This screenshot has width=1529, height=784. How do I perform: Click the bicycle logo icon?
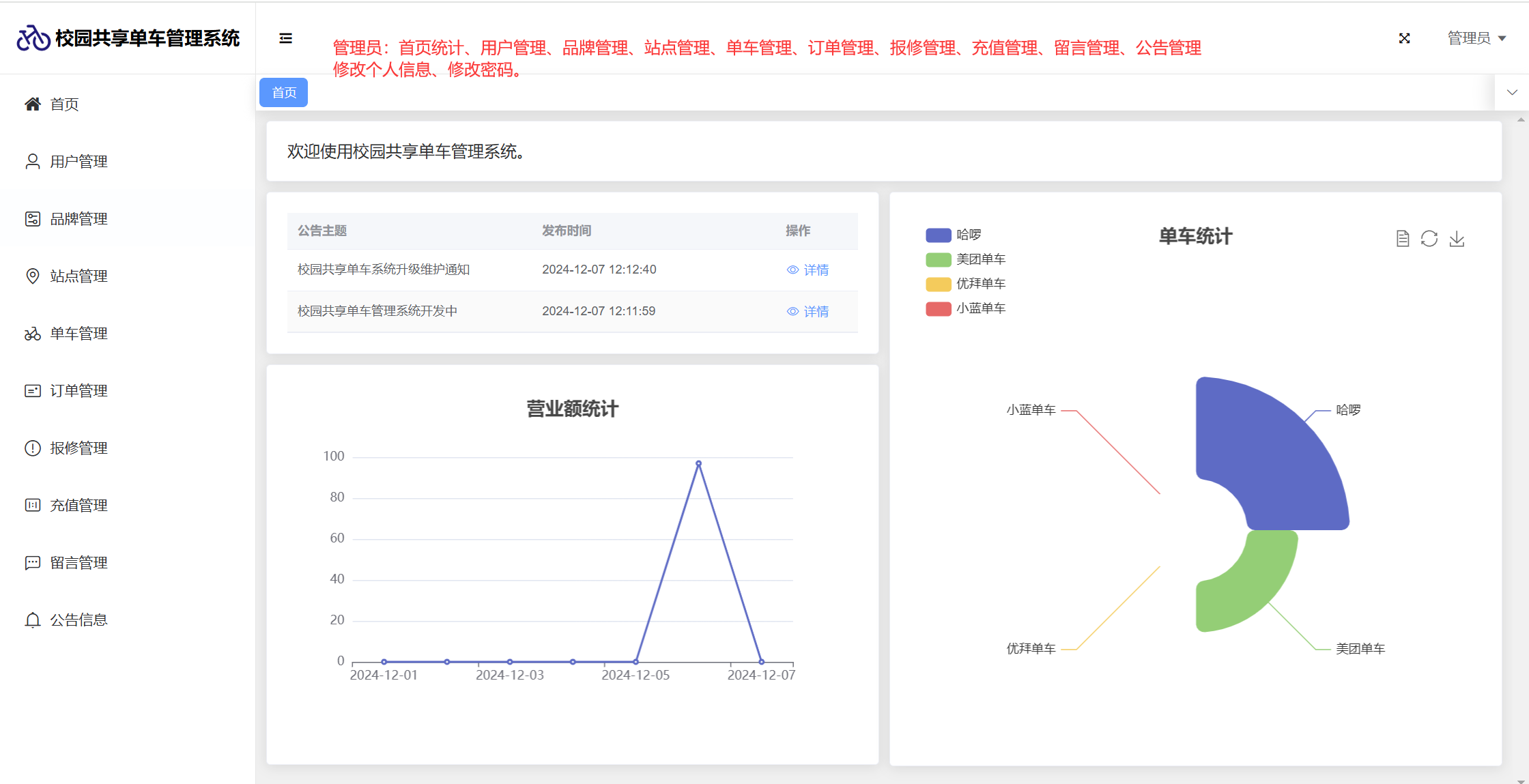33,38
